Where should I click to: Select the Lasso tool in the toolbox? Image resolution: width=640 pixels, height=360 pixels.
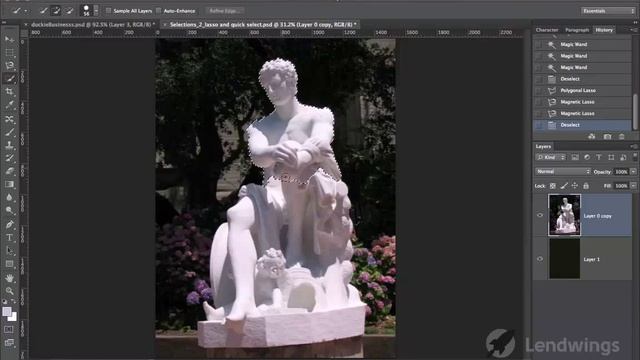9,66
